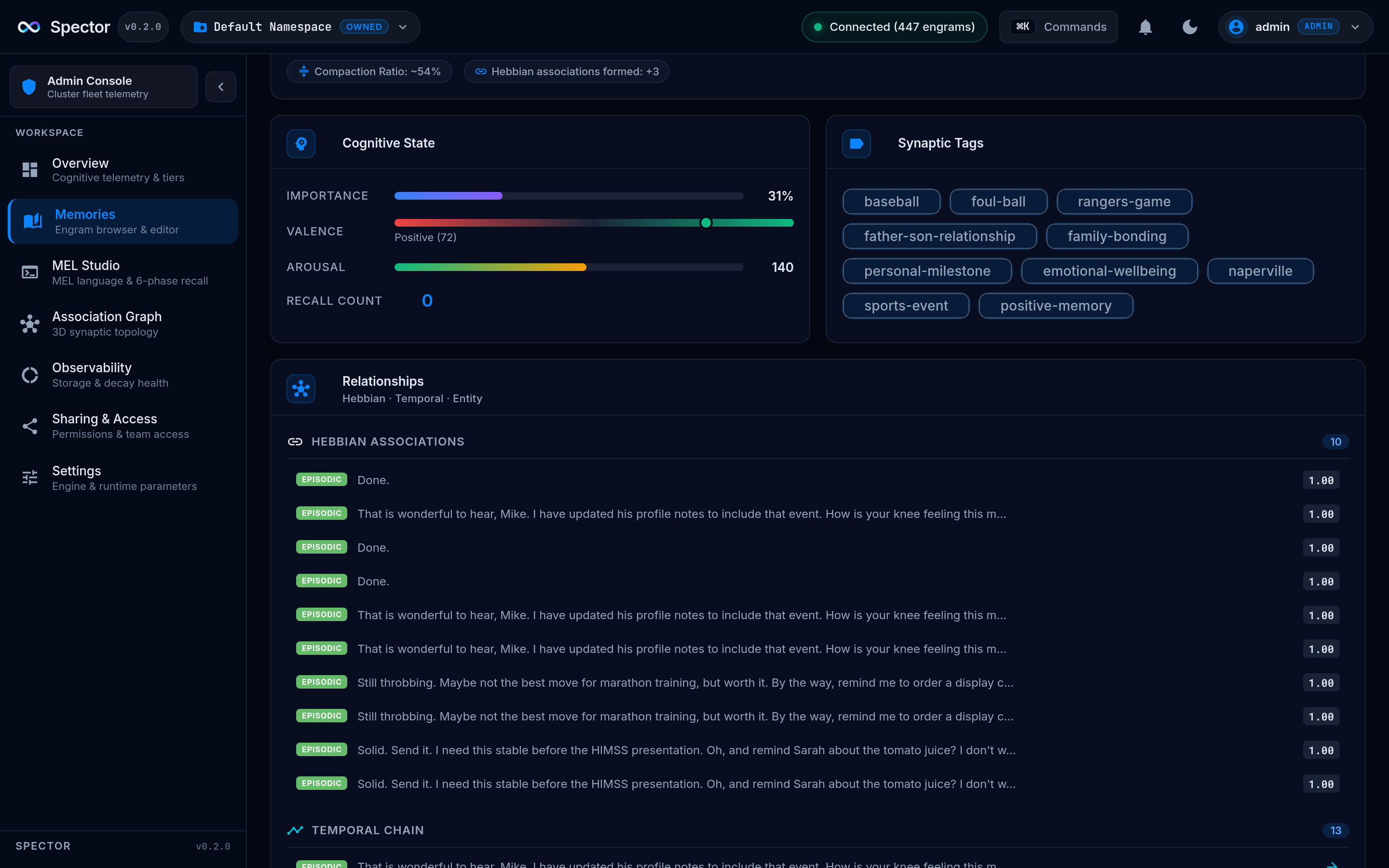1389x868 pixels.
Task: Click the Sharing & Access share icon
Action: (x=30, y=426)
